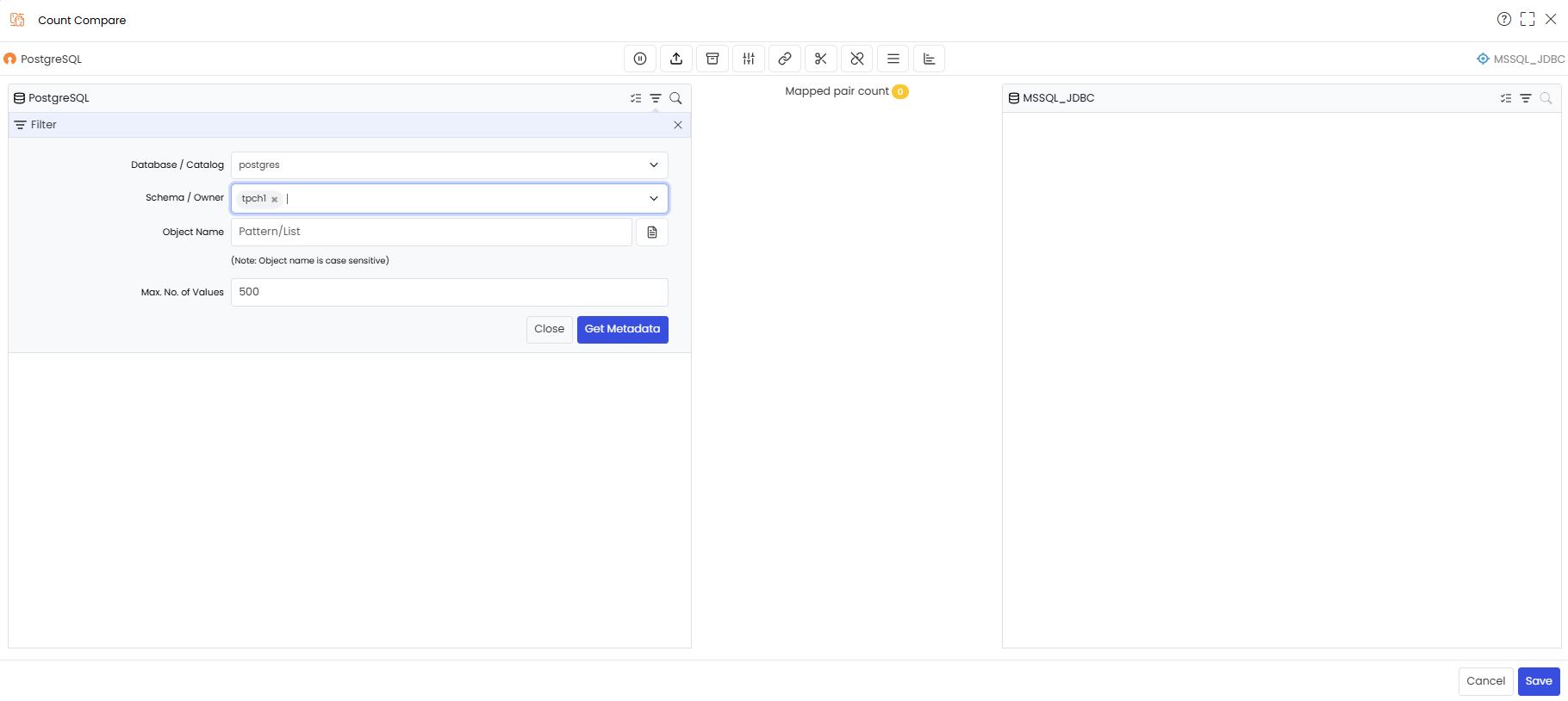The width and height of the screenshot is (1568, 701).
Task: Click the case sensitive note text
Action: tap(310, 261)
